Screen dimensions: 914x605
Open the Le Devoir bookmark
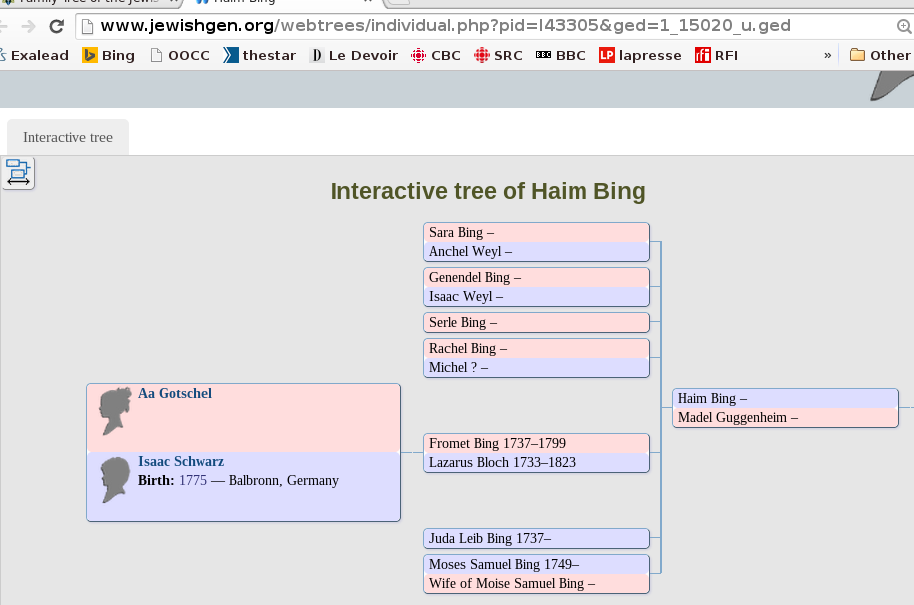[354, 55]
